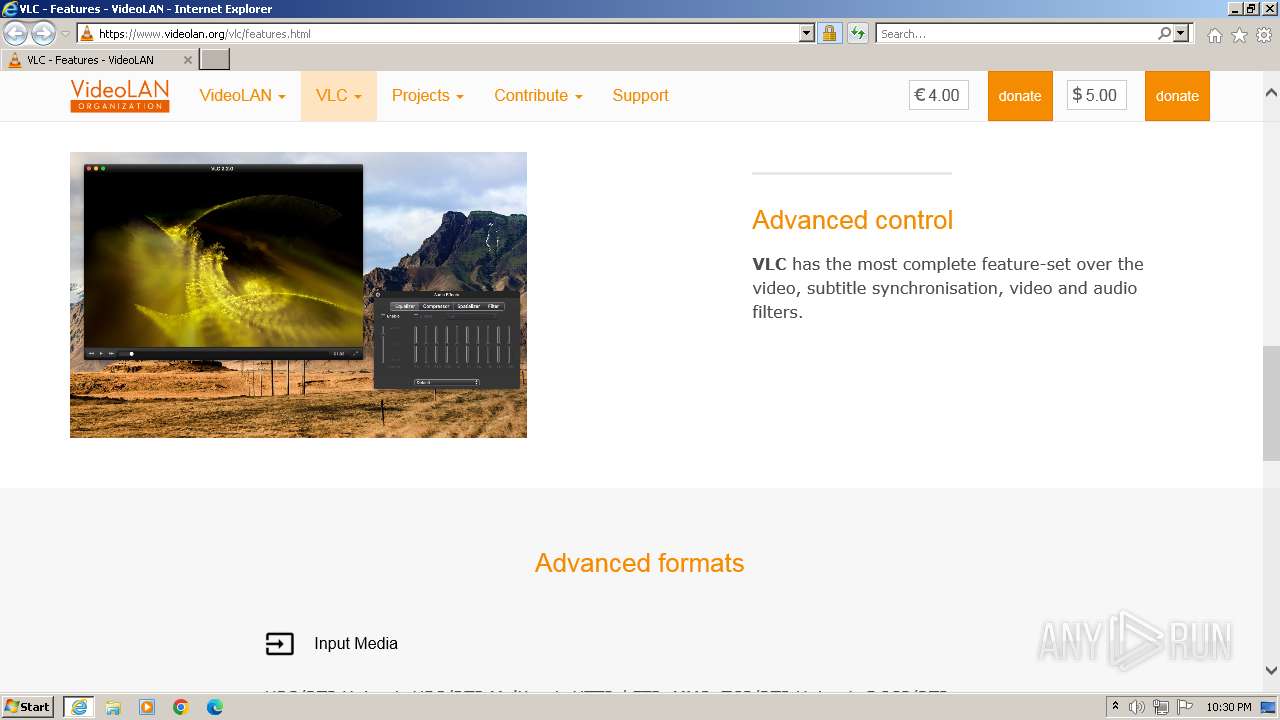Launch the media player taskbar icon
The height and width of the screenshot is (720, 1280).
click(147, 707)
